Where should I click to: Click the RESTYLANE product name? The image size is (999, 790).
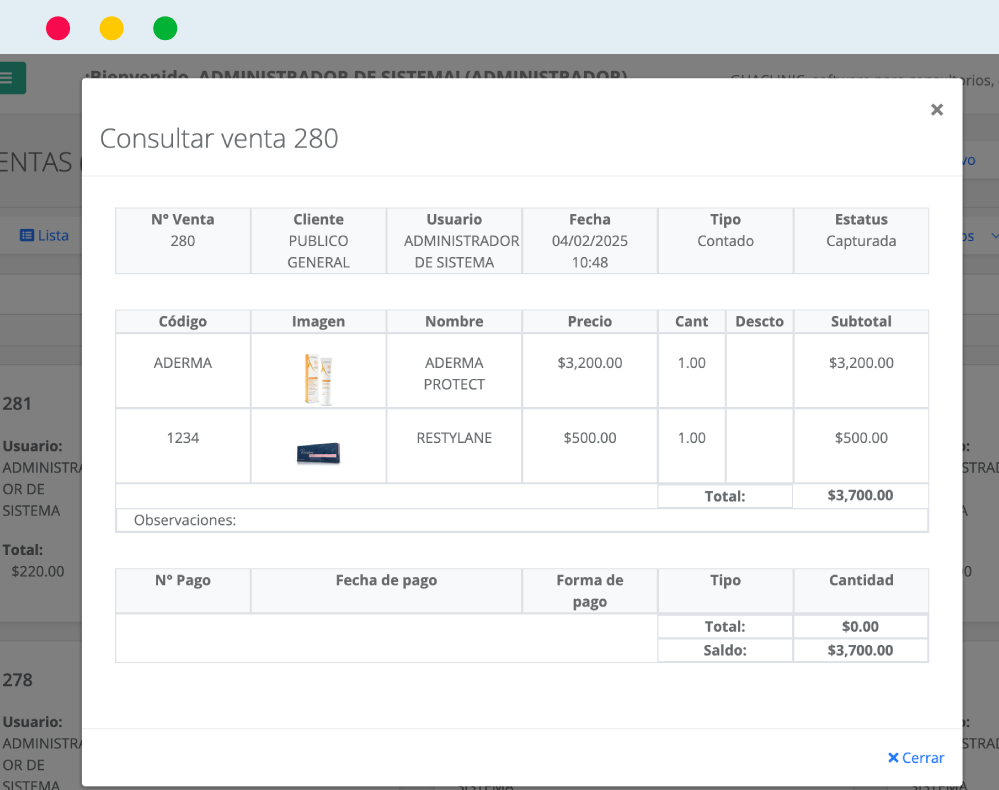(x=454, y=438)
